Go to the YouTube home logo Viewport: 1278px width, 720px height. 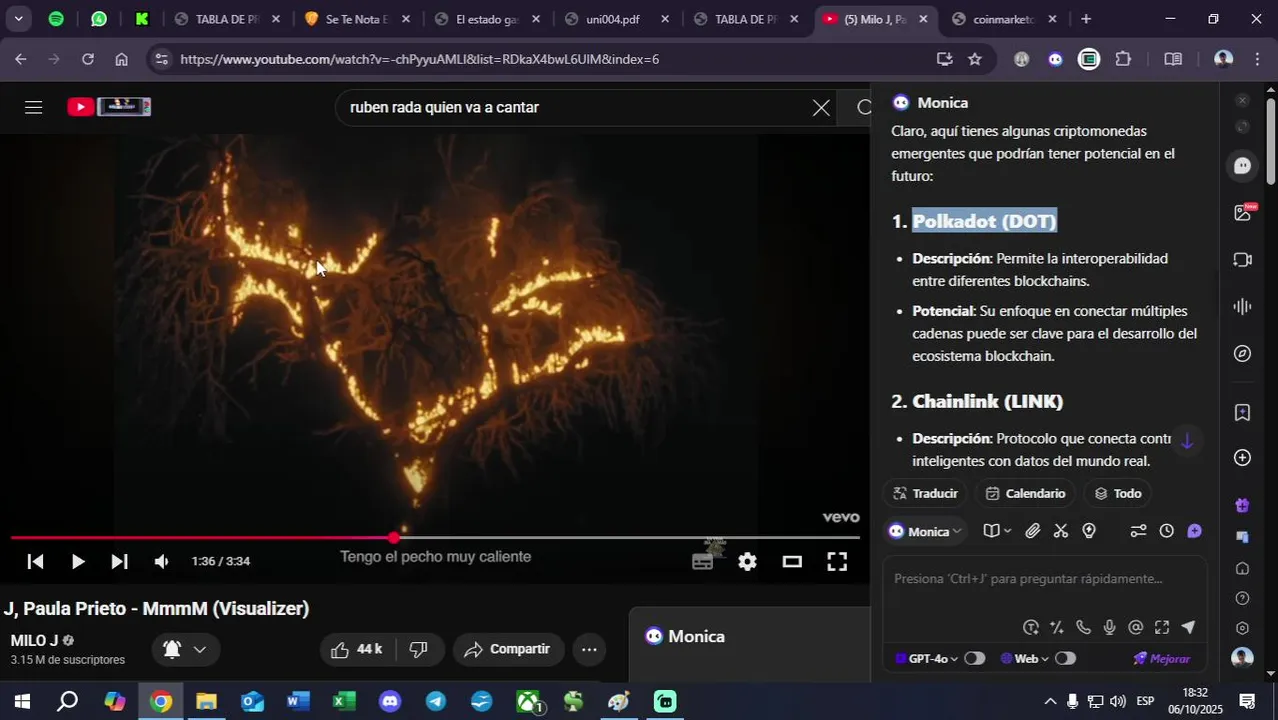109,107
